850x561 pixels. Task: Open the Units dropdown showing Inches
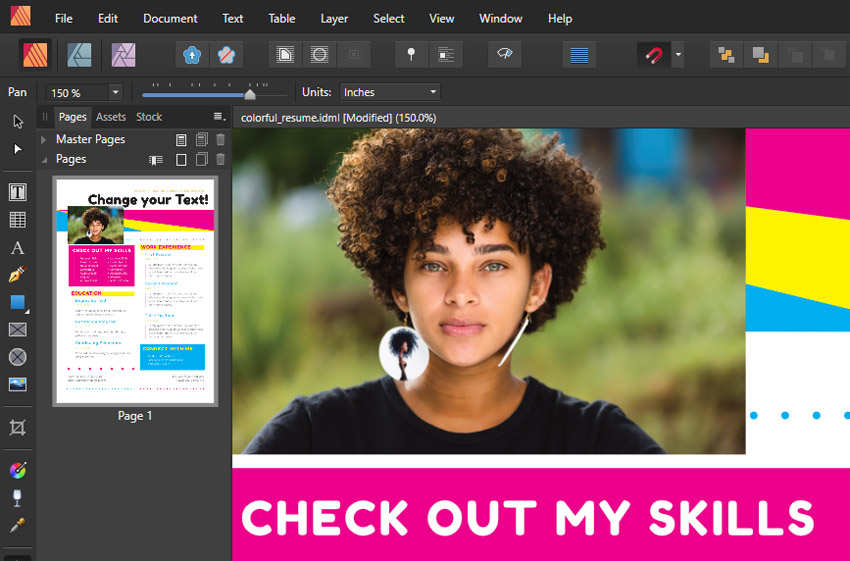click(x=390, y=92)
